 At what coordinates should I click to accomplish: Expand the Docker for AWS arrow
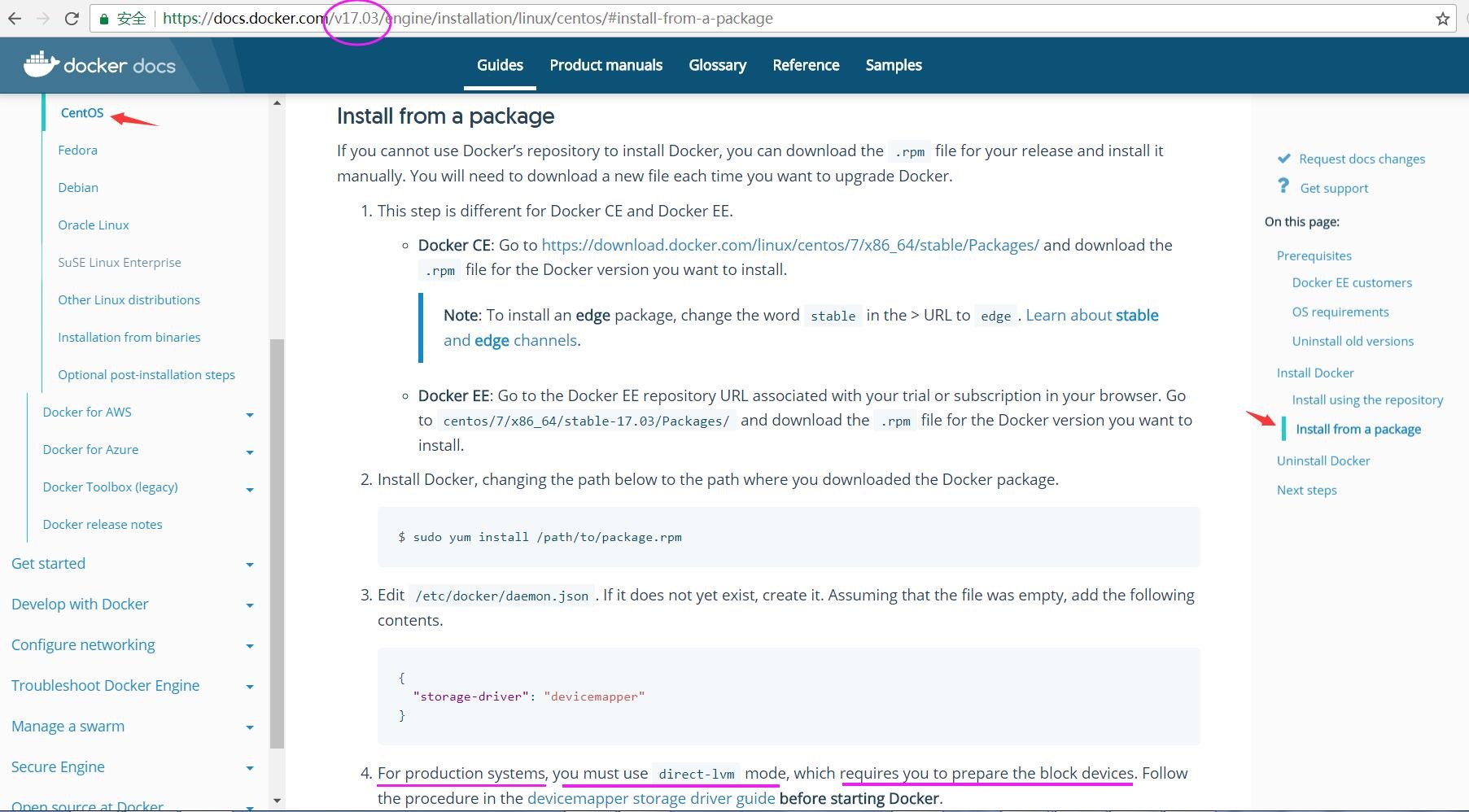point(250,415)
